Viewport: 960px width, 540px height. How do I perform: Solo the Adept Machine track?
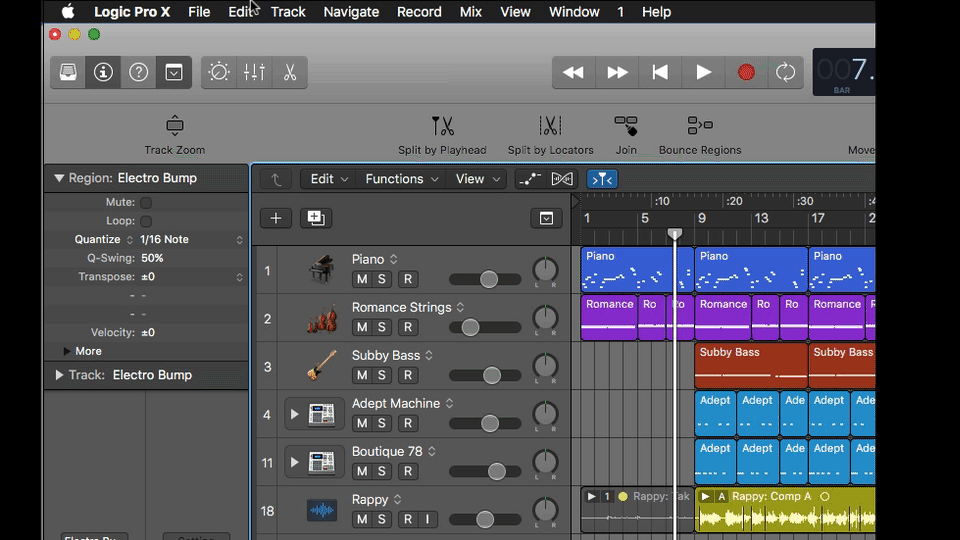coord(381,423)
